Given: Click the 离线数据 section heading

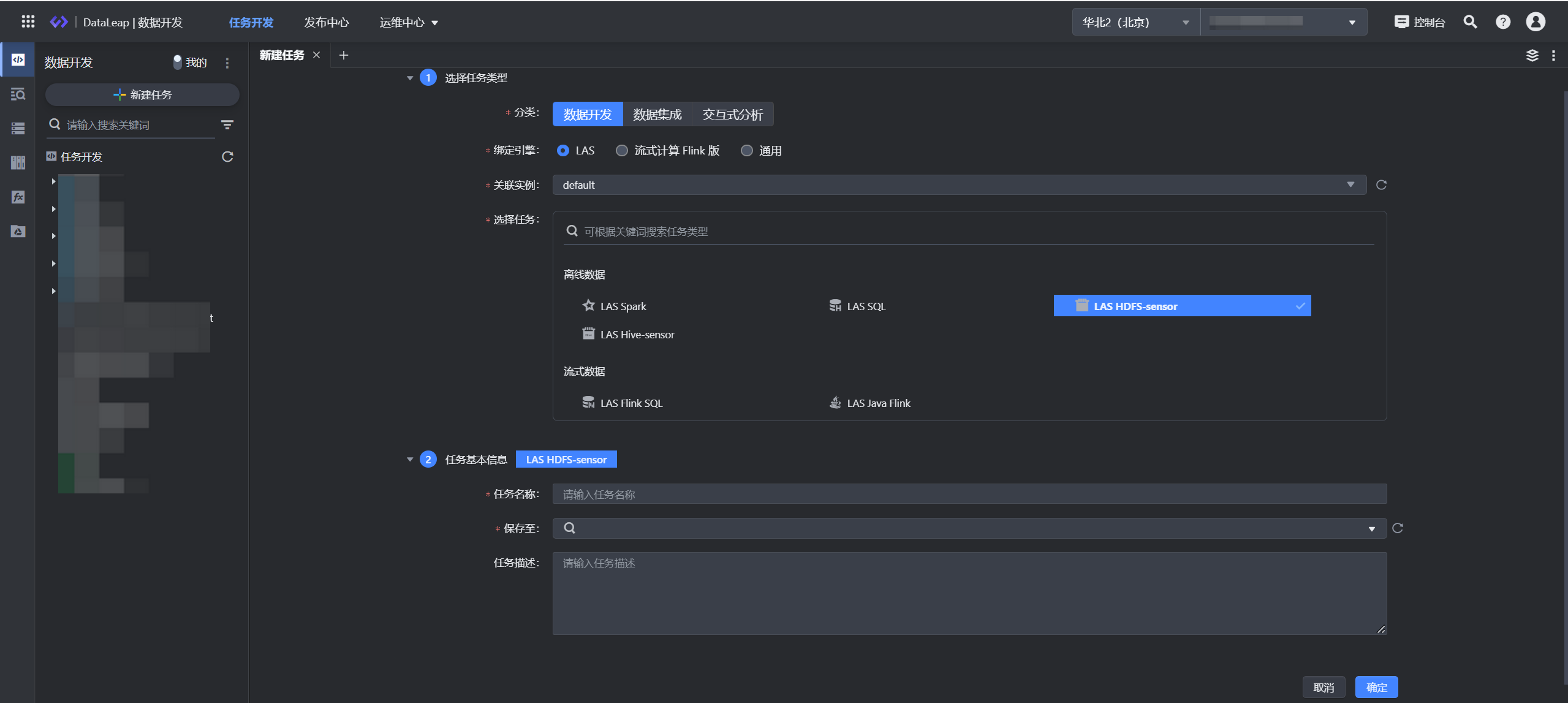Looking at the screenshot, I should click(x=585, y=275).
